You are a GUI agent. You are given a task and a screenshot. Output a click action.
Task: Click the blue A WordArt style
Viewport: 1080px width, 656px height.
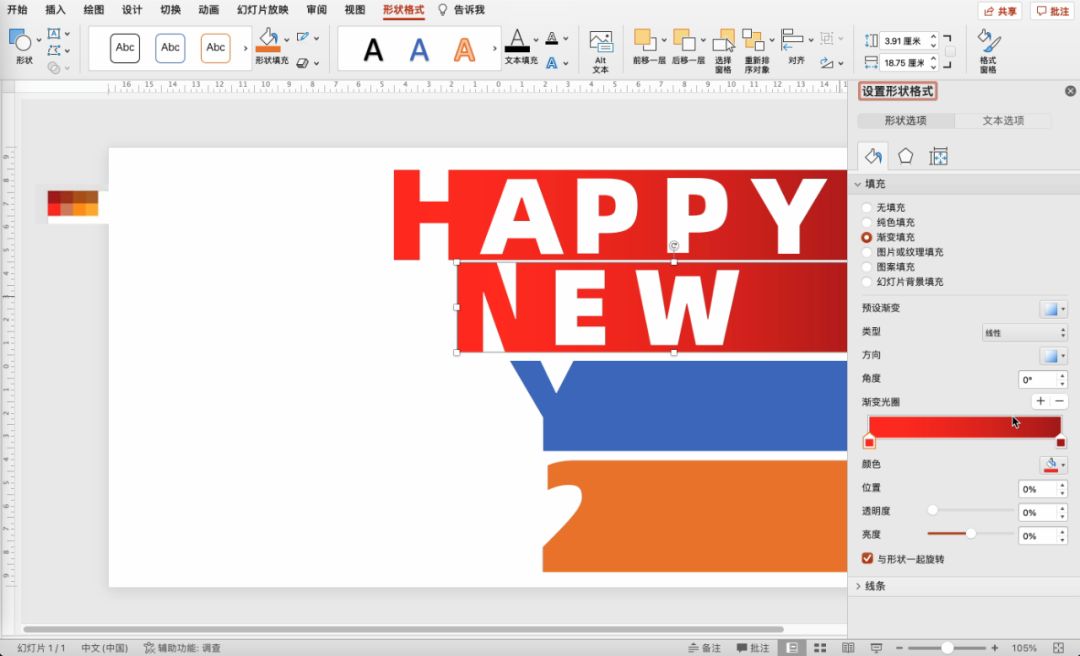pos(419,50)
